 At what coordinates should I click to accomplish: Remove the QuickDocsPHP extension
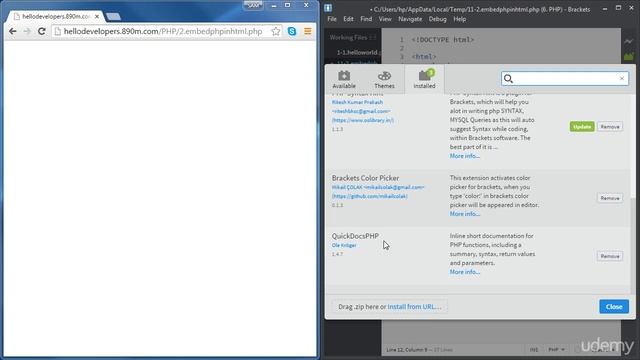(610, 256)
